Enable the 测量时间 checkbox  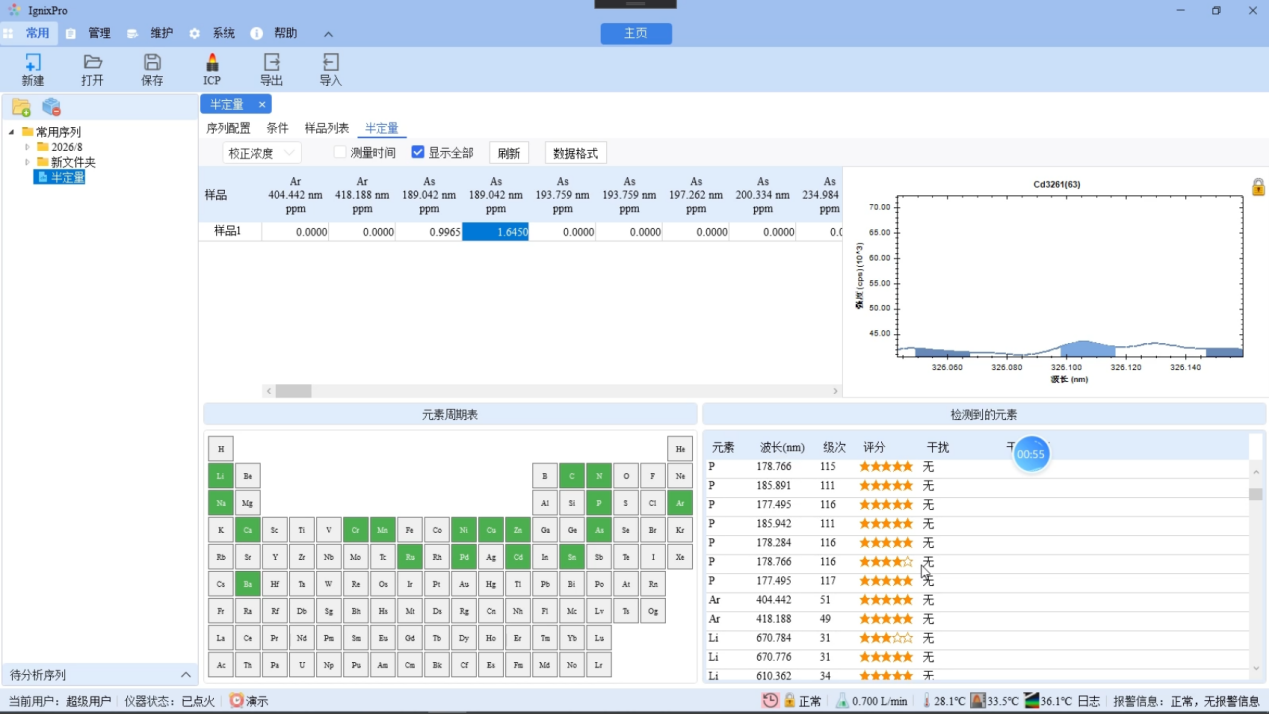coord(340,152)
